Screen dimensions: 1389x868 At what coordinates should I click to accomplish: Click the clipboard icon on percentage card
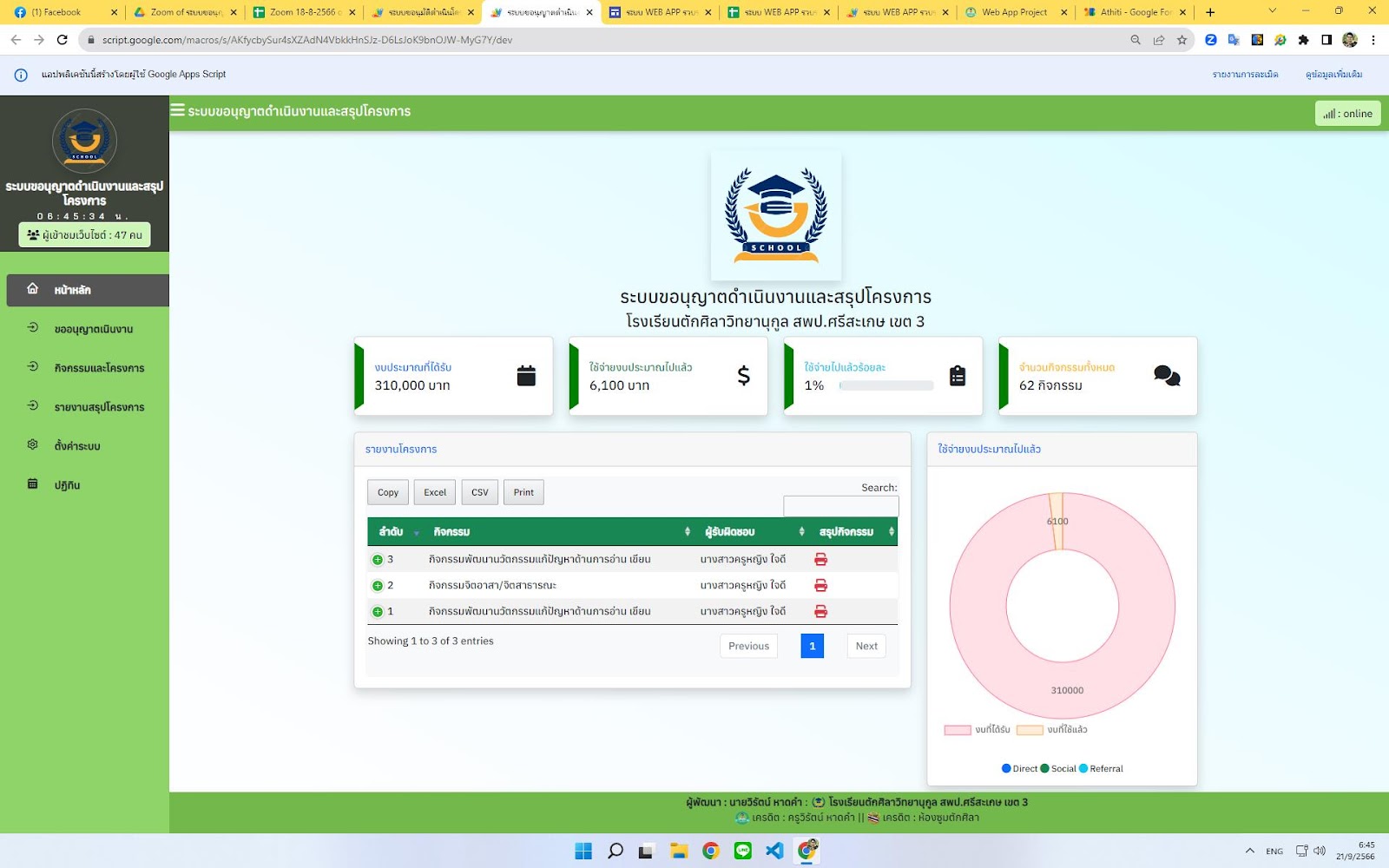point(958,376)
